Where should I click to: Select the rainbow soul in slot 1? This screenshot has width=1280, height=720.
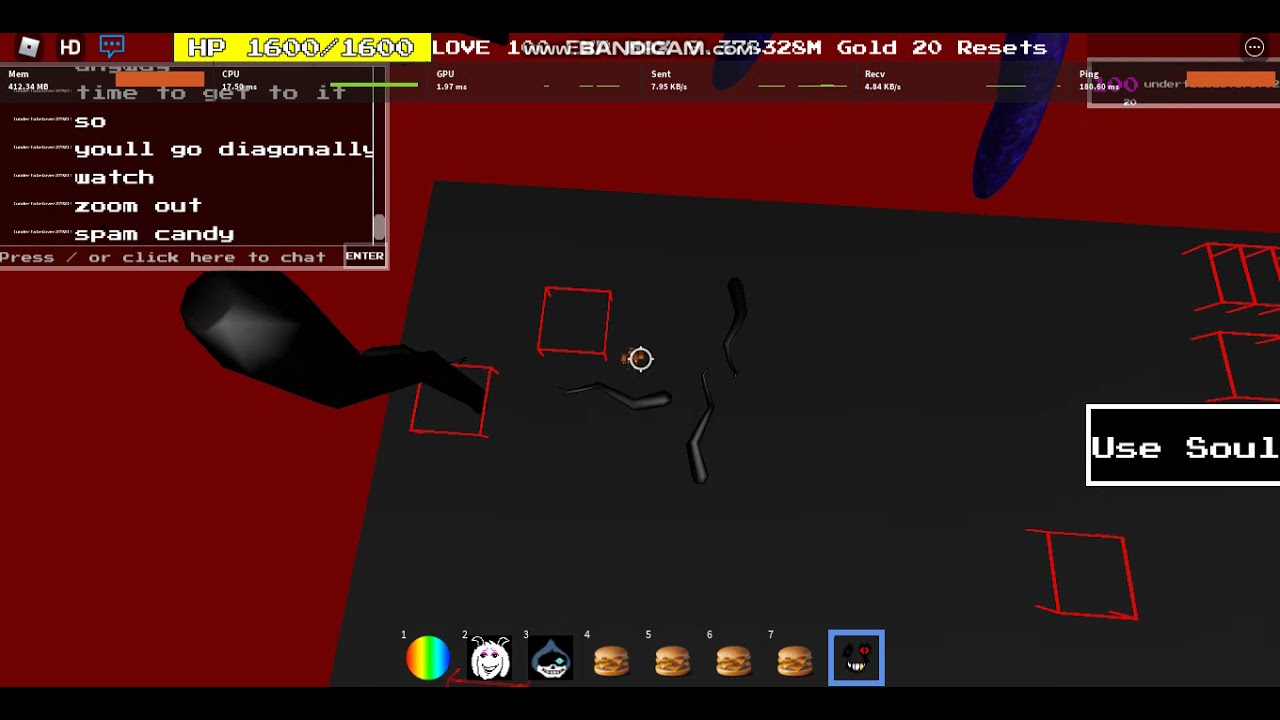428,658
